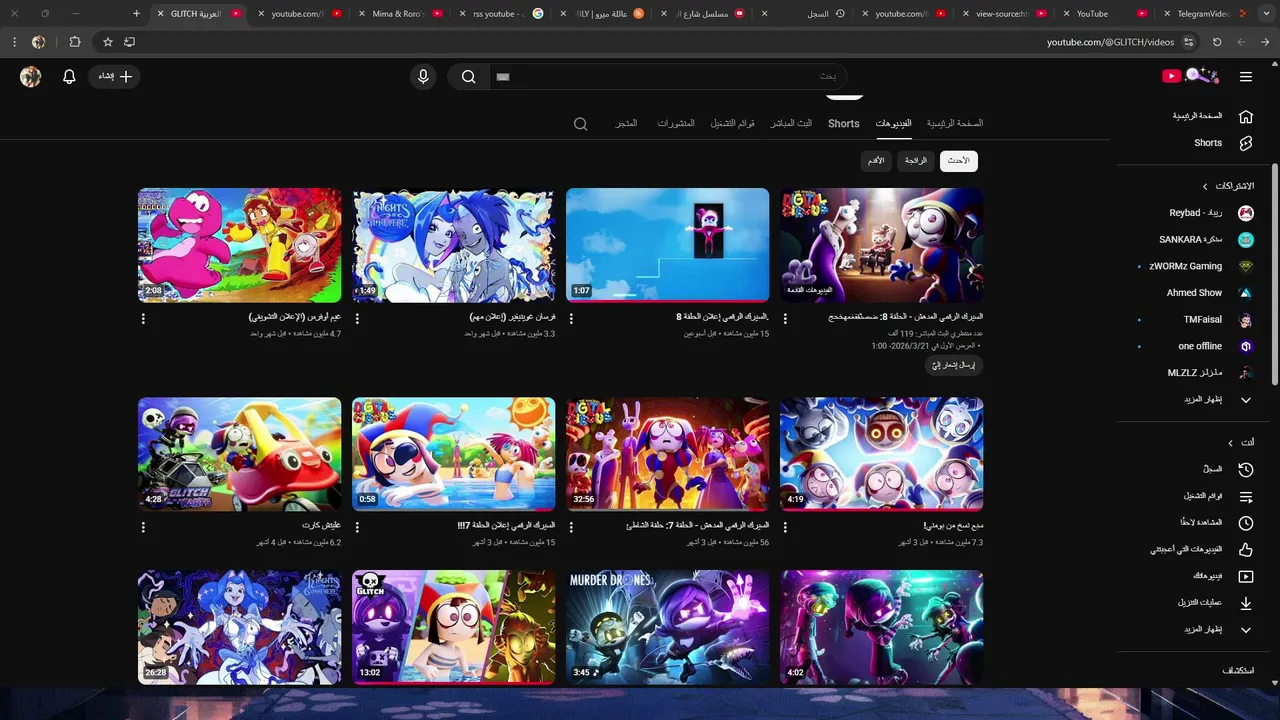Open more options for the Episode 8 trailer
The height and width of the screenshot is (720, 1280).
(571, 318)
